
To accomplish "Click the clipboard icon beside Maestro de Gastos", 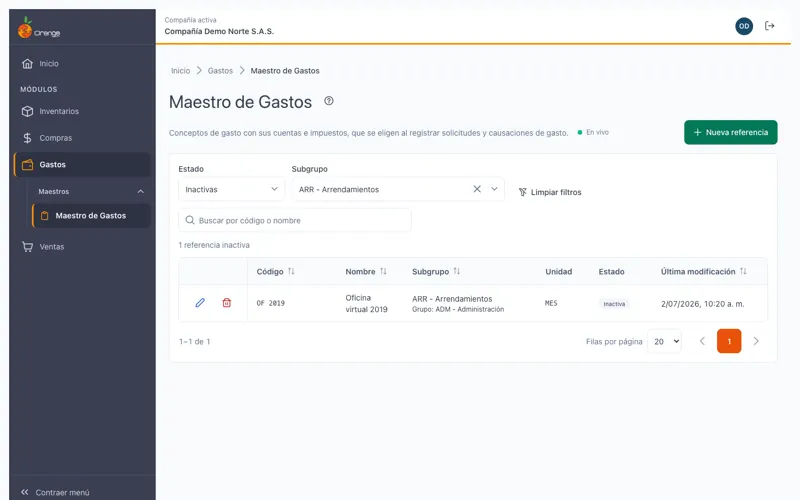I will (44, 216).
